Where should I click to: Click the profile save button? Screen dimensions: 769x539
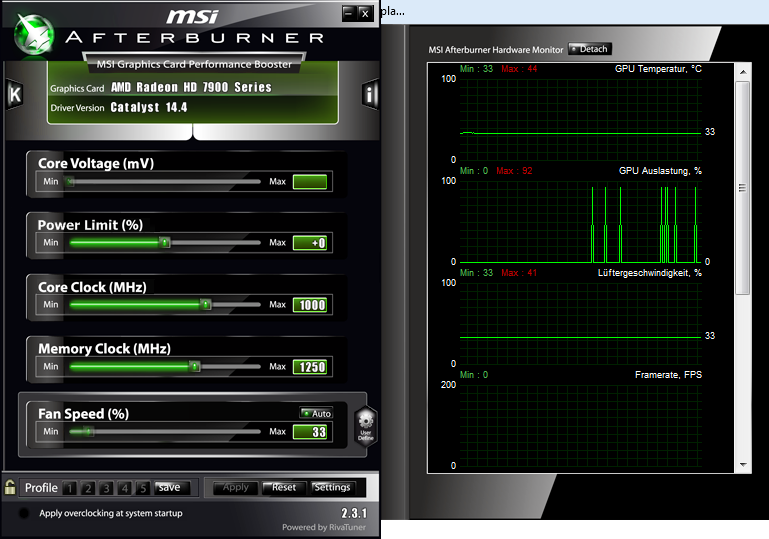click(172, 488)
